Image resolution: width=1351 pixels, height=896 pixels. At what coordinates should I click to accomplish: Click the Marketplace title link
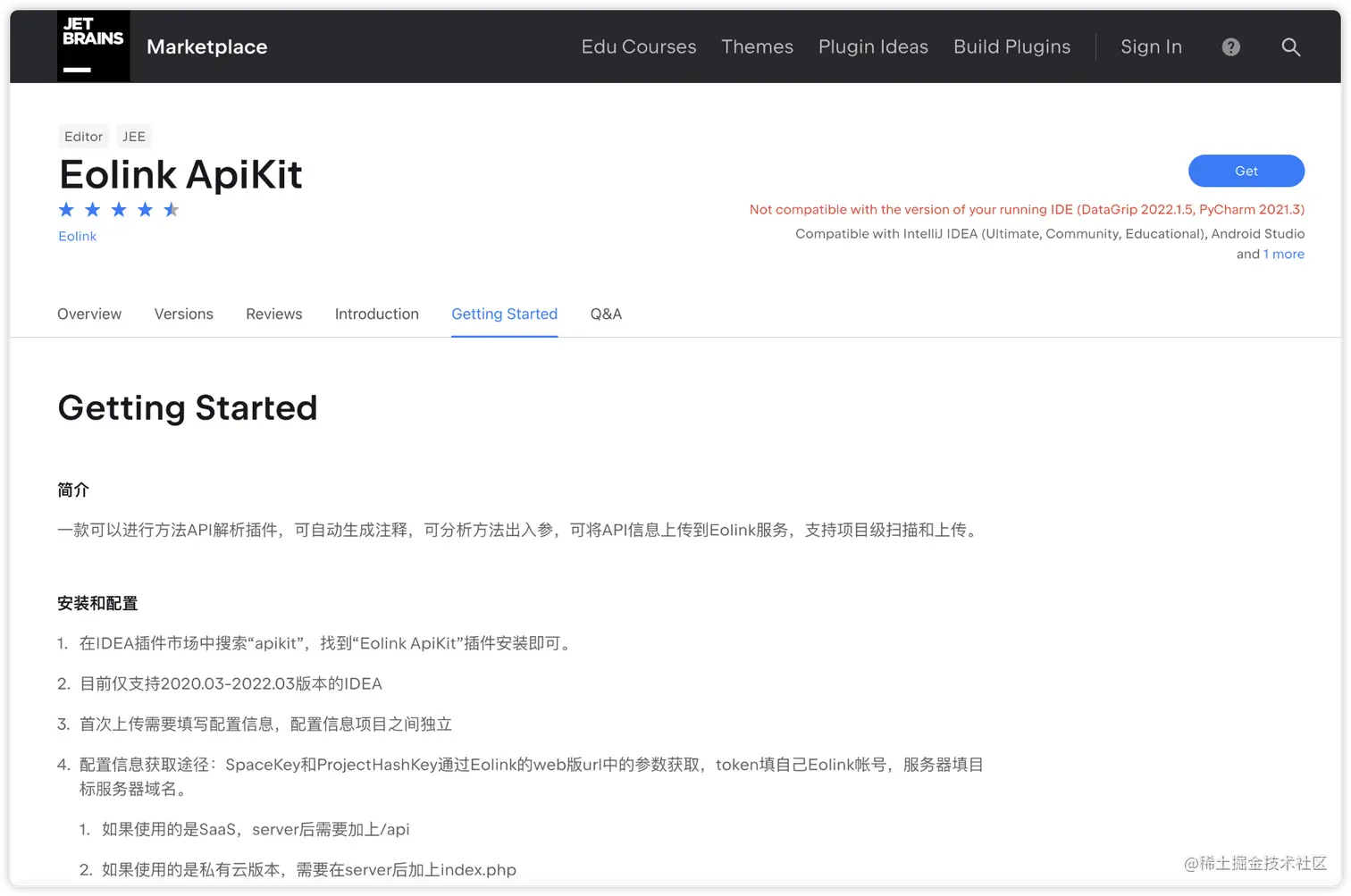(206, 46)
